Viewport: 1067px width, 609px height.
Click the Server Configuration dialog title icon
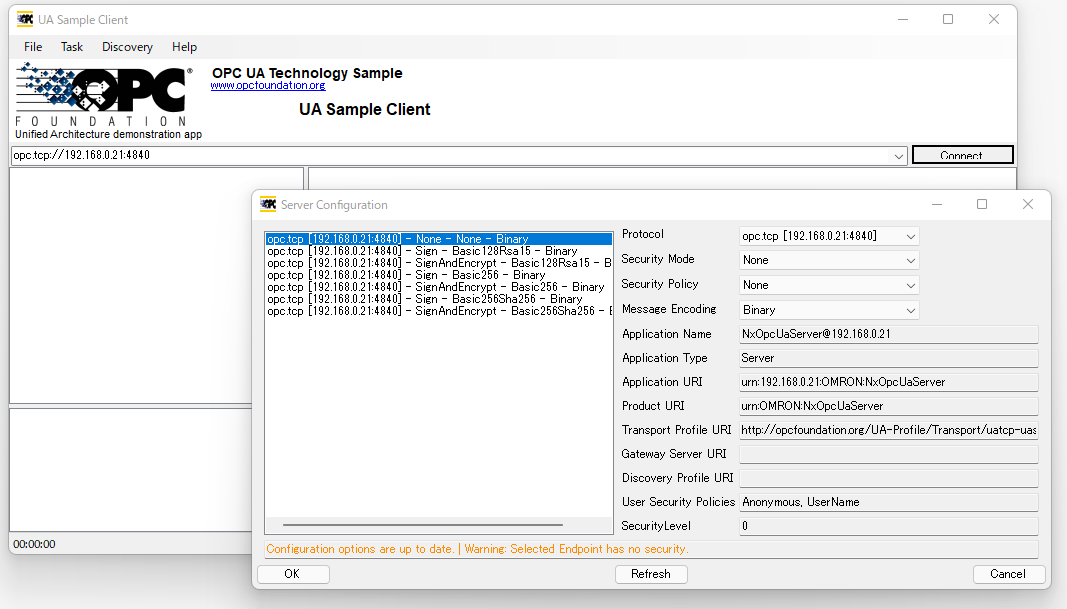point(268,204)
